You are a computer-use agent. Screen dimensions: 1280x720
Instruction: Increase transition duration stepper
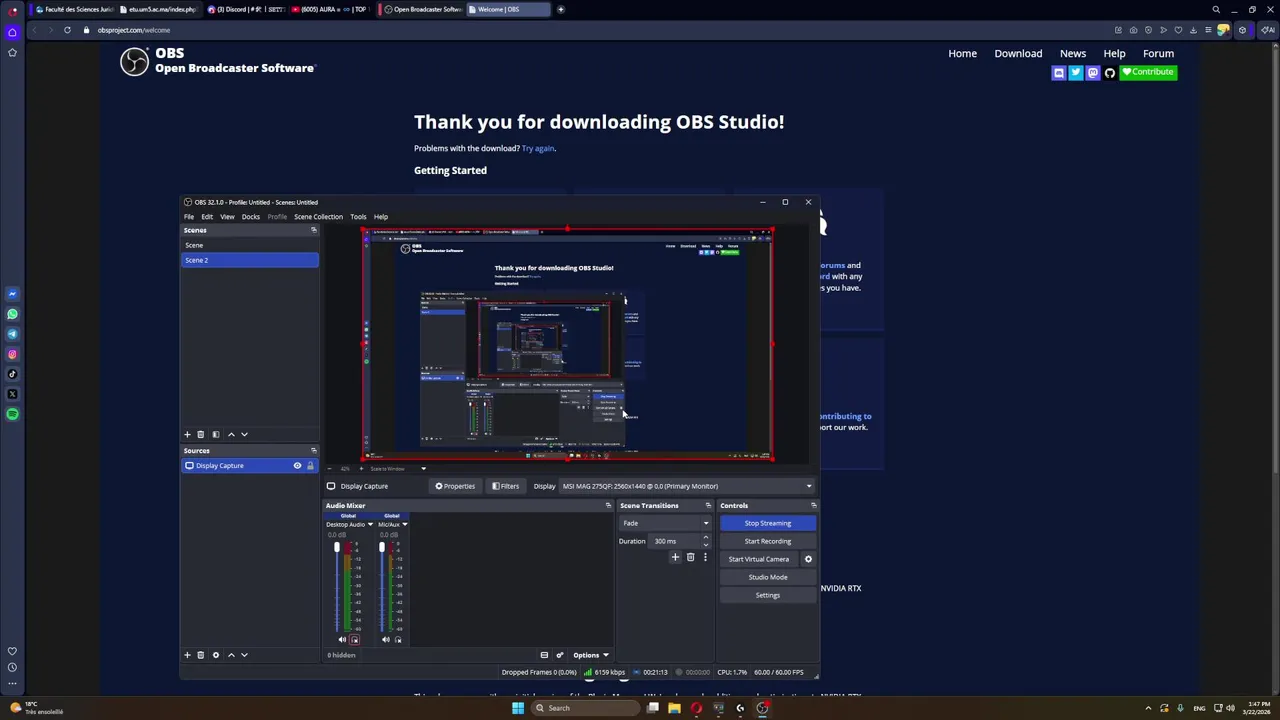tap(705, 538)
